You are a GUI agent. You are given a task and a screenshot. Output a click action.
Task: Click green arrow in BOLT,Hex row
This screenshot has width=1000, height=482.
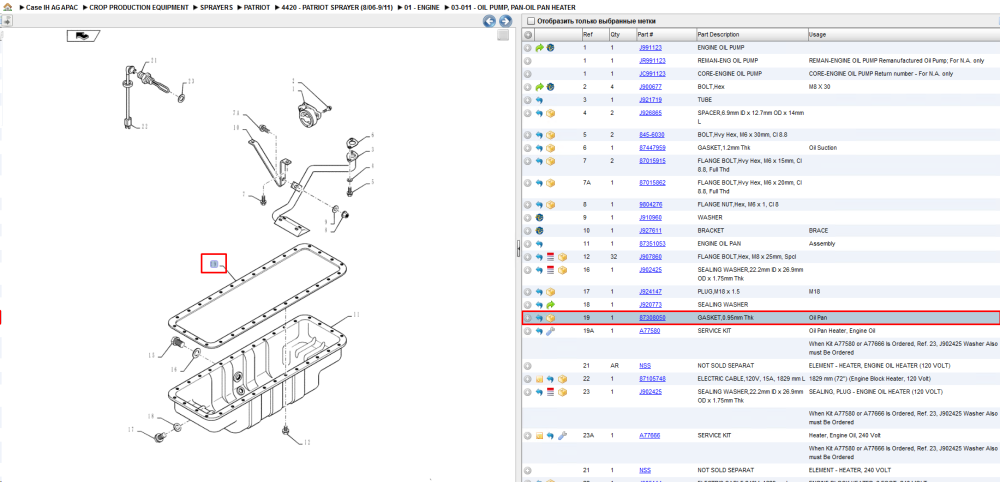(540, 87)
